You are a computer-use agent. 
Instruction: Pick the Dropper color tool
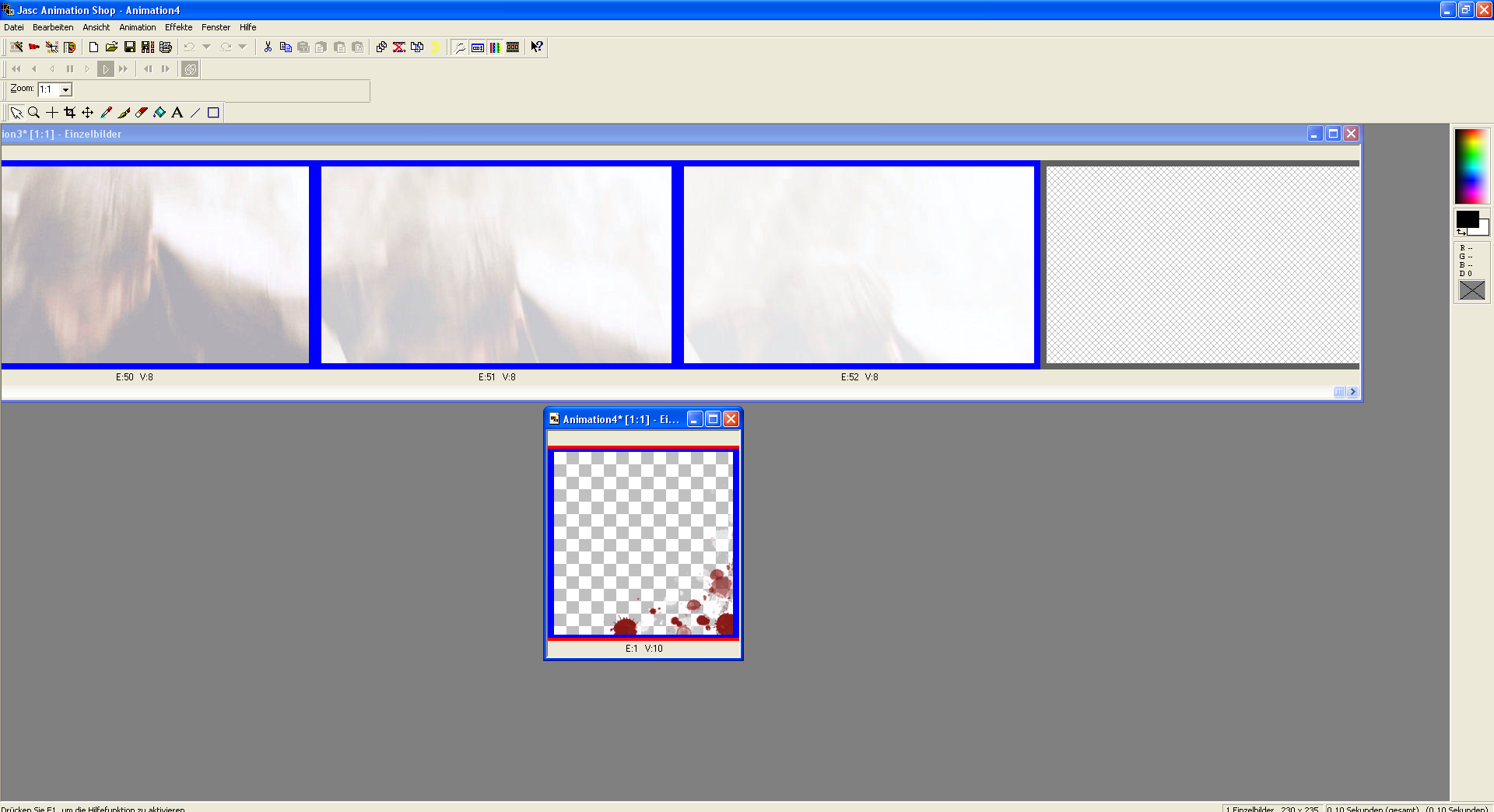[x=106, y=113]
